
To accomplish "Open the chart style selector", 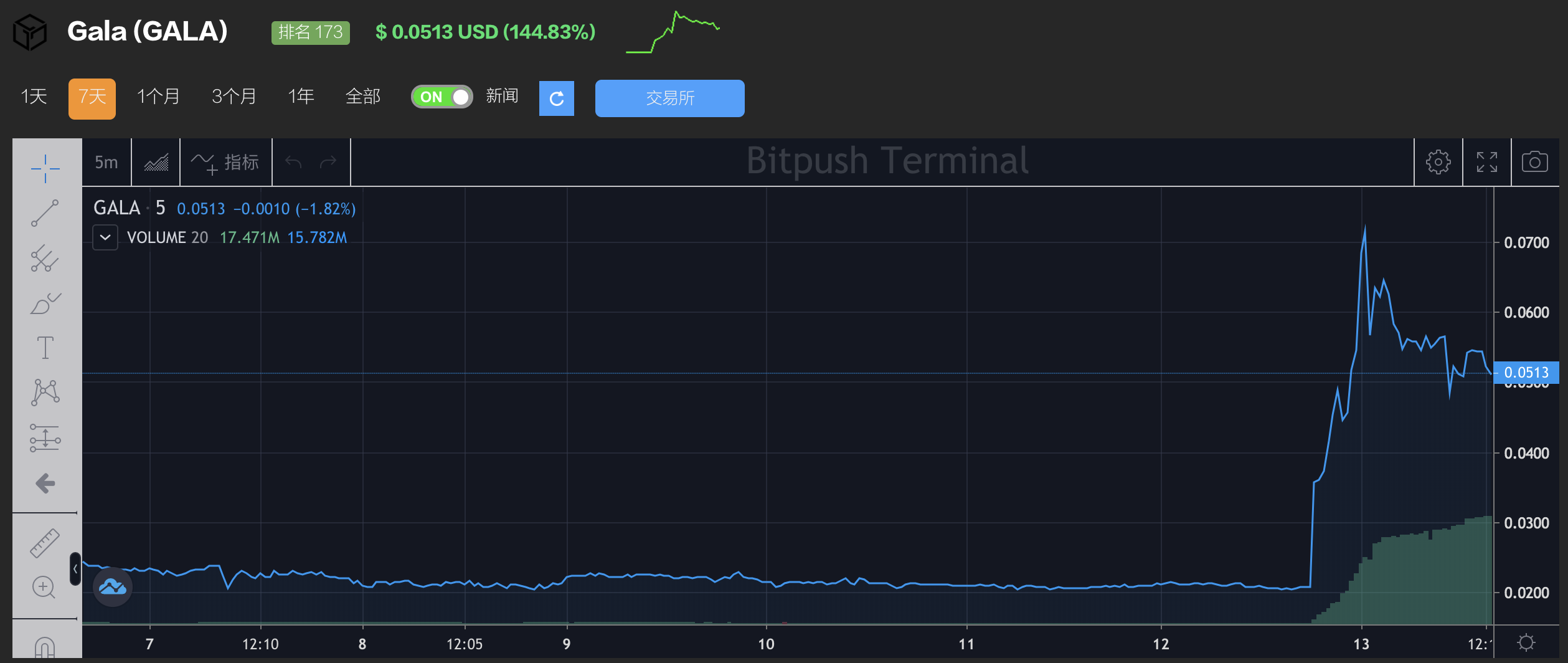I will click(156, 162).
